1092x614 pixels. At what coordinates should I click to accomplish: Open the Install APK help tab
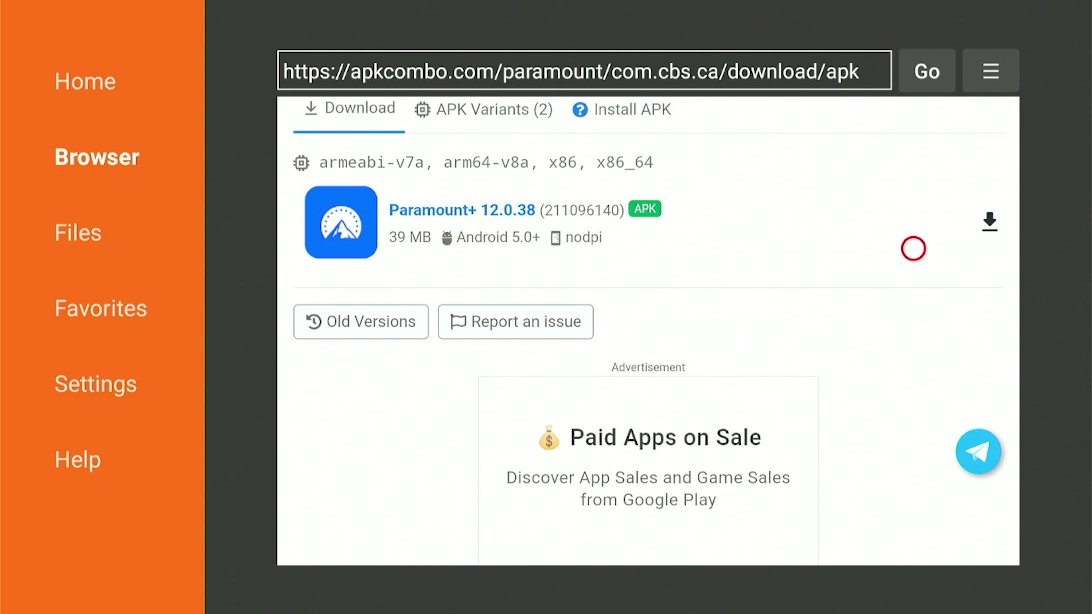tap(622, 109)
